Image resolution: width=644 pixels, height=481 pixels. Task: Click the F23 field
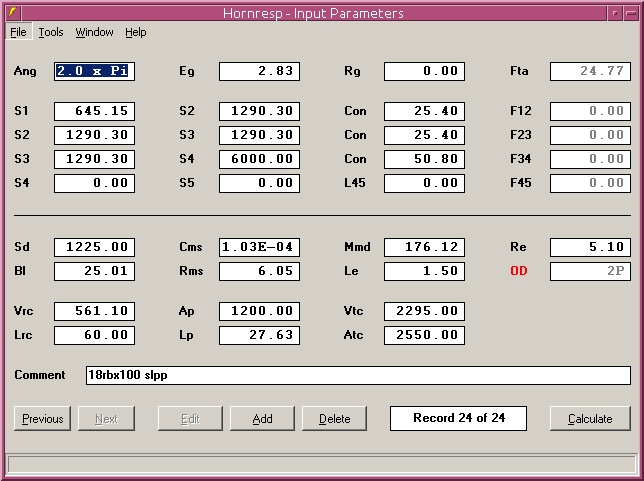click(x=591, y=135)
